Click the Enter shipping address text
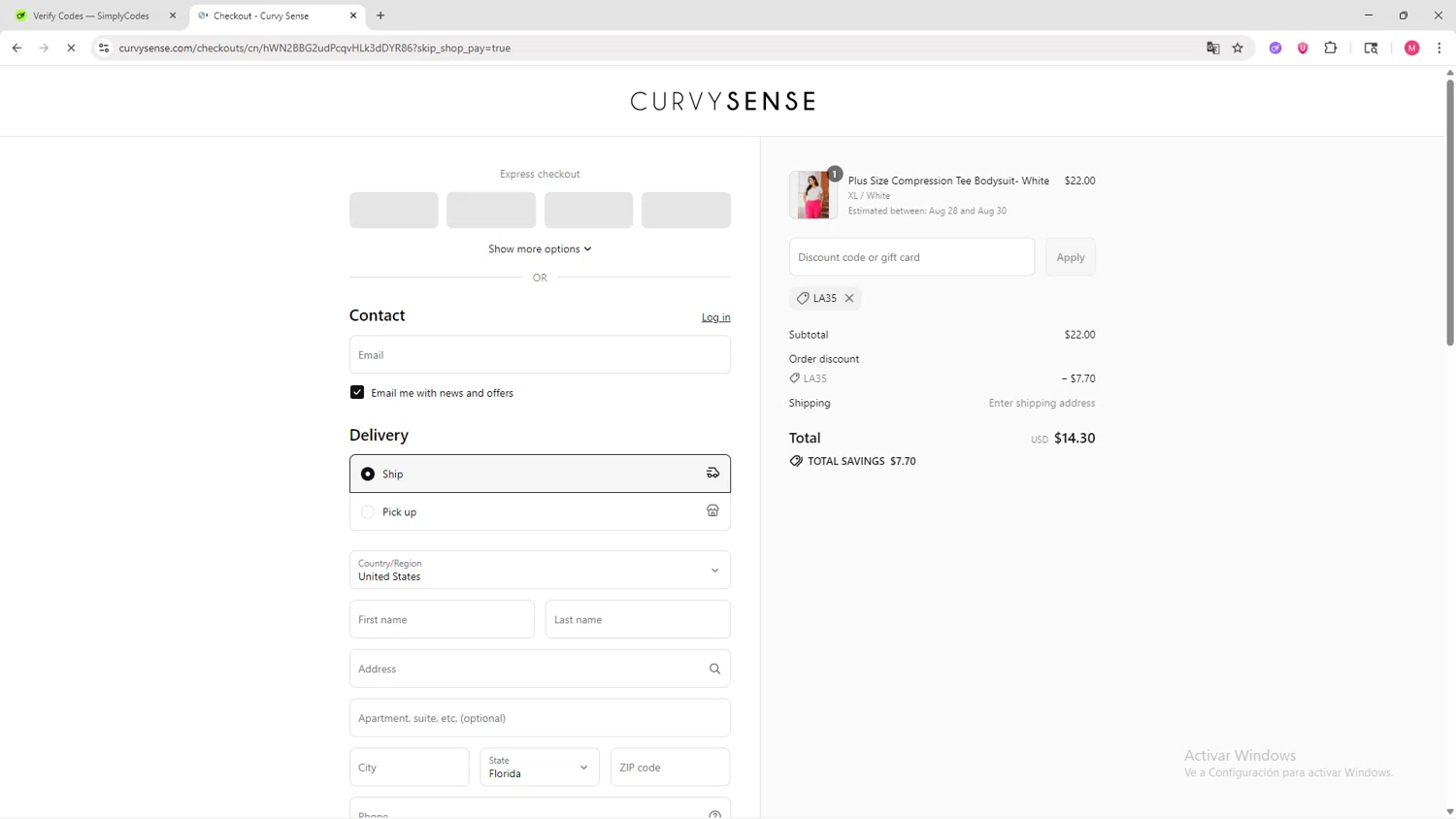 point(1042,403)
